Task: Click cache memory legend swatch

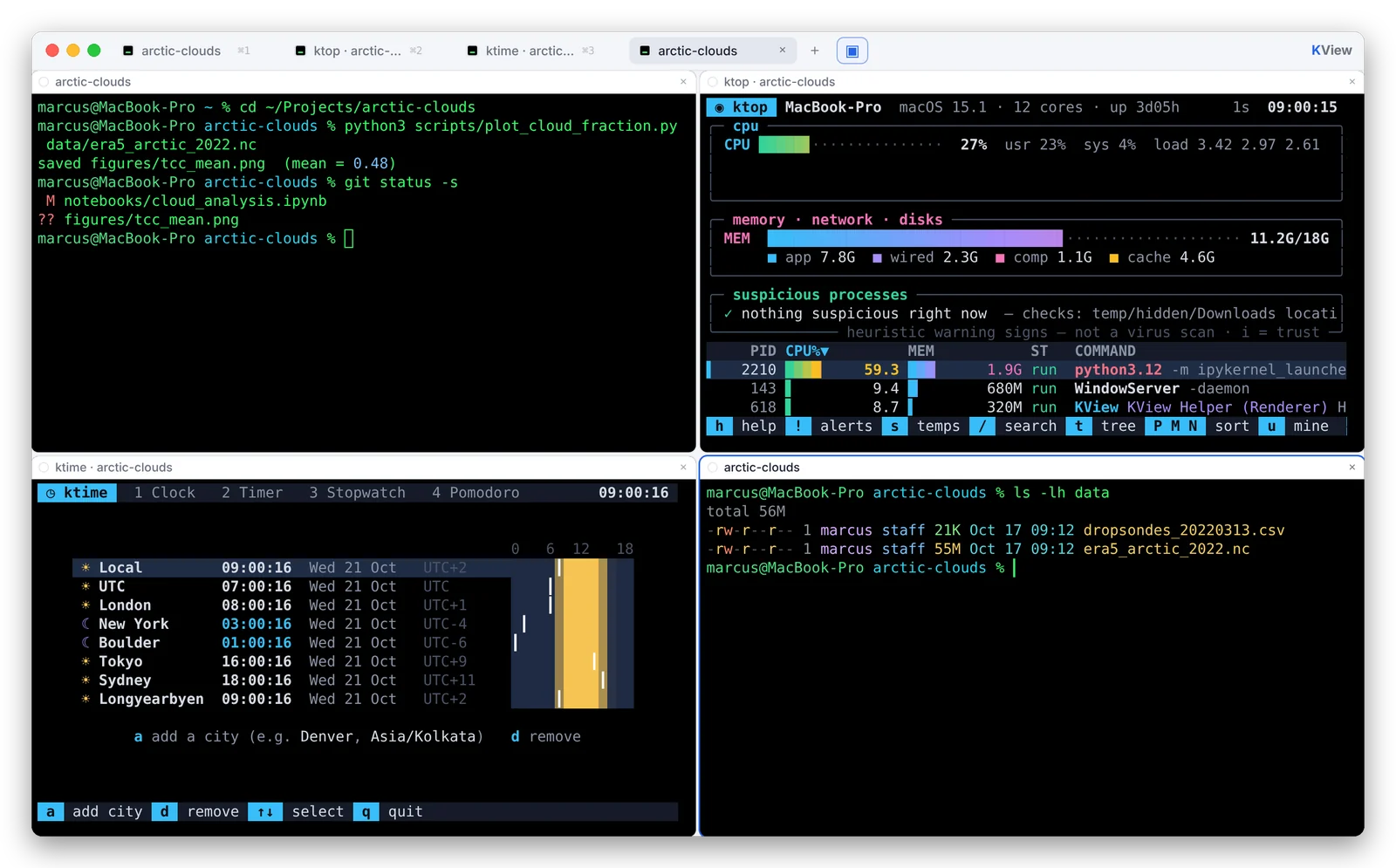Action: tap(1114, 258)
